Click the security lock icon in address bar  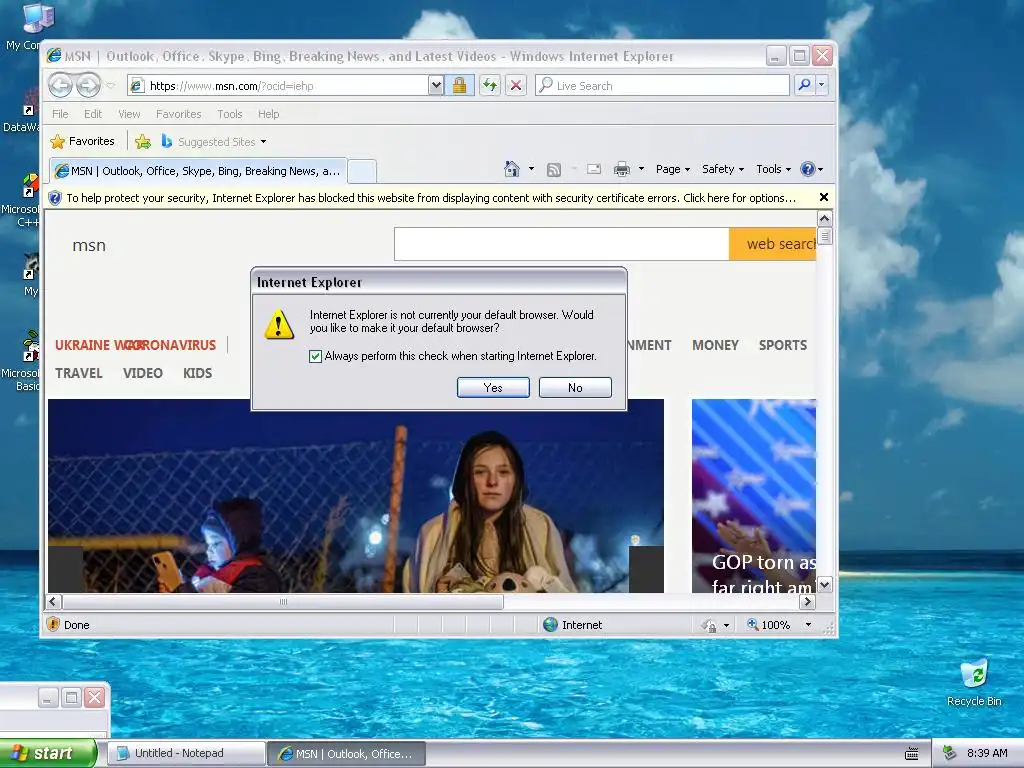[460, 86]
